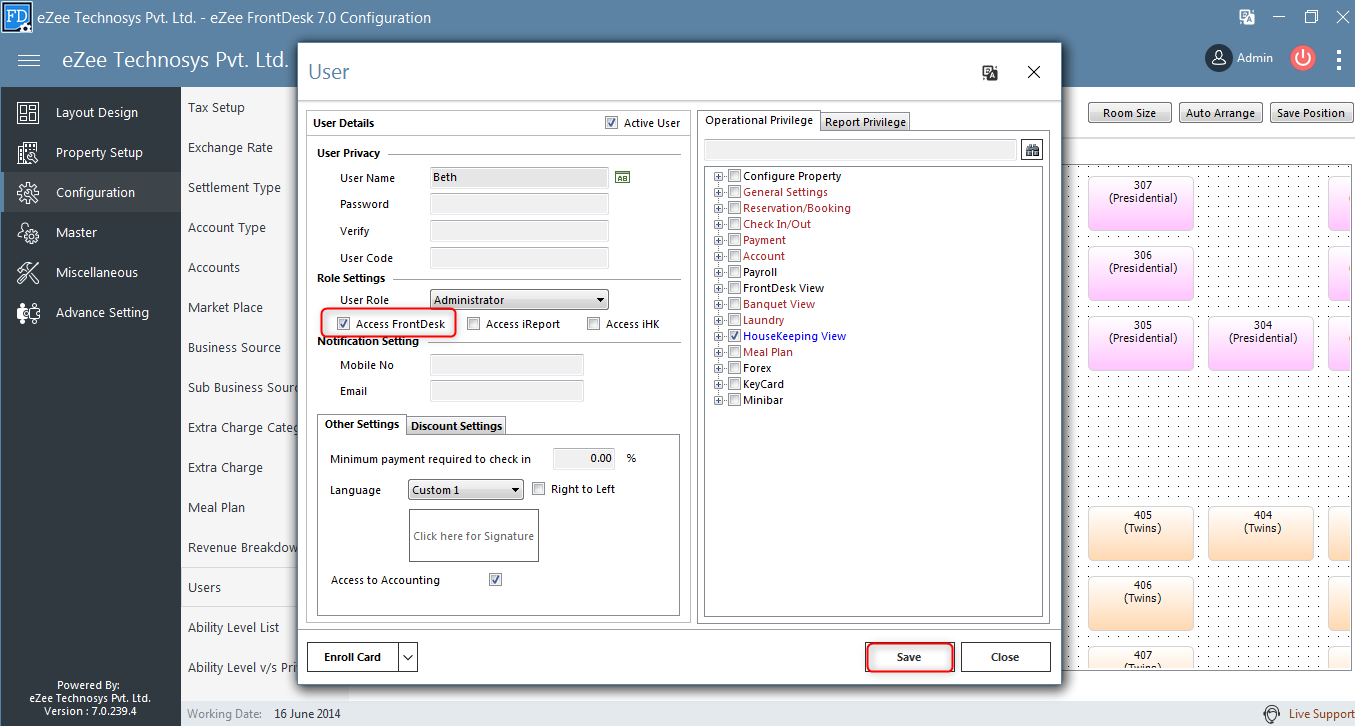This screenshot has width=1355, height=726.
Task: Click the Configuration gear icon
Action: tap(28, 193)
